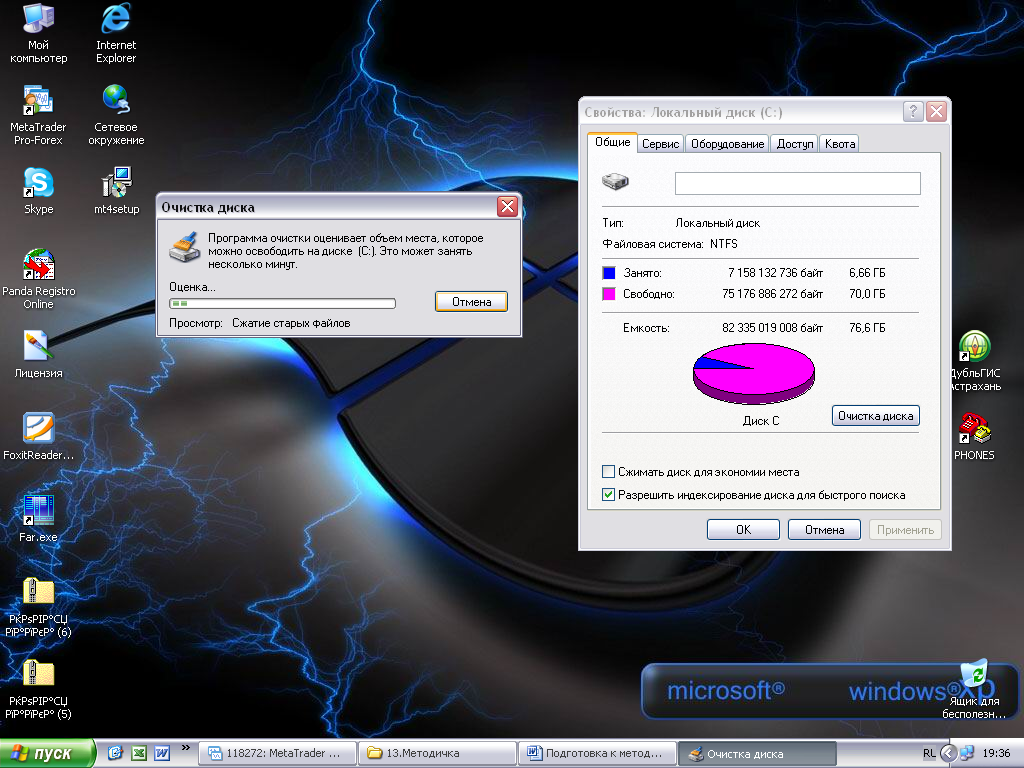This screenshot has height=768, width=1024.
Task: Select the zipped folder icon ending (5)
Action: 39,689
